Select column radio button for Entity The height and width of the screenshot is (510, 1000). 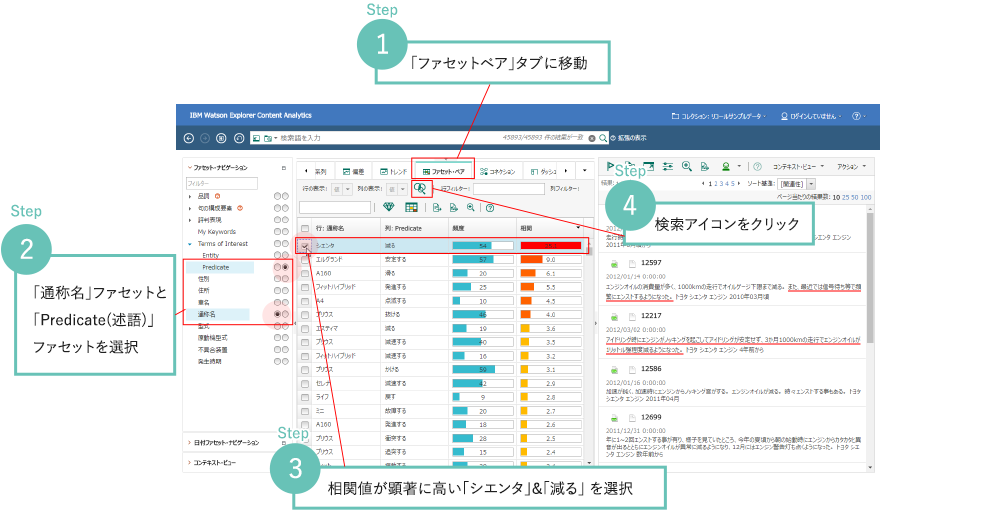(285, 256)
